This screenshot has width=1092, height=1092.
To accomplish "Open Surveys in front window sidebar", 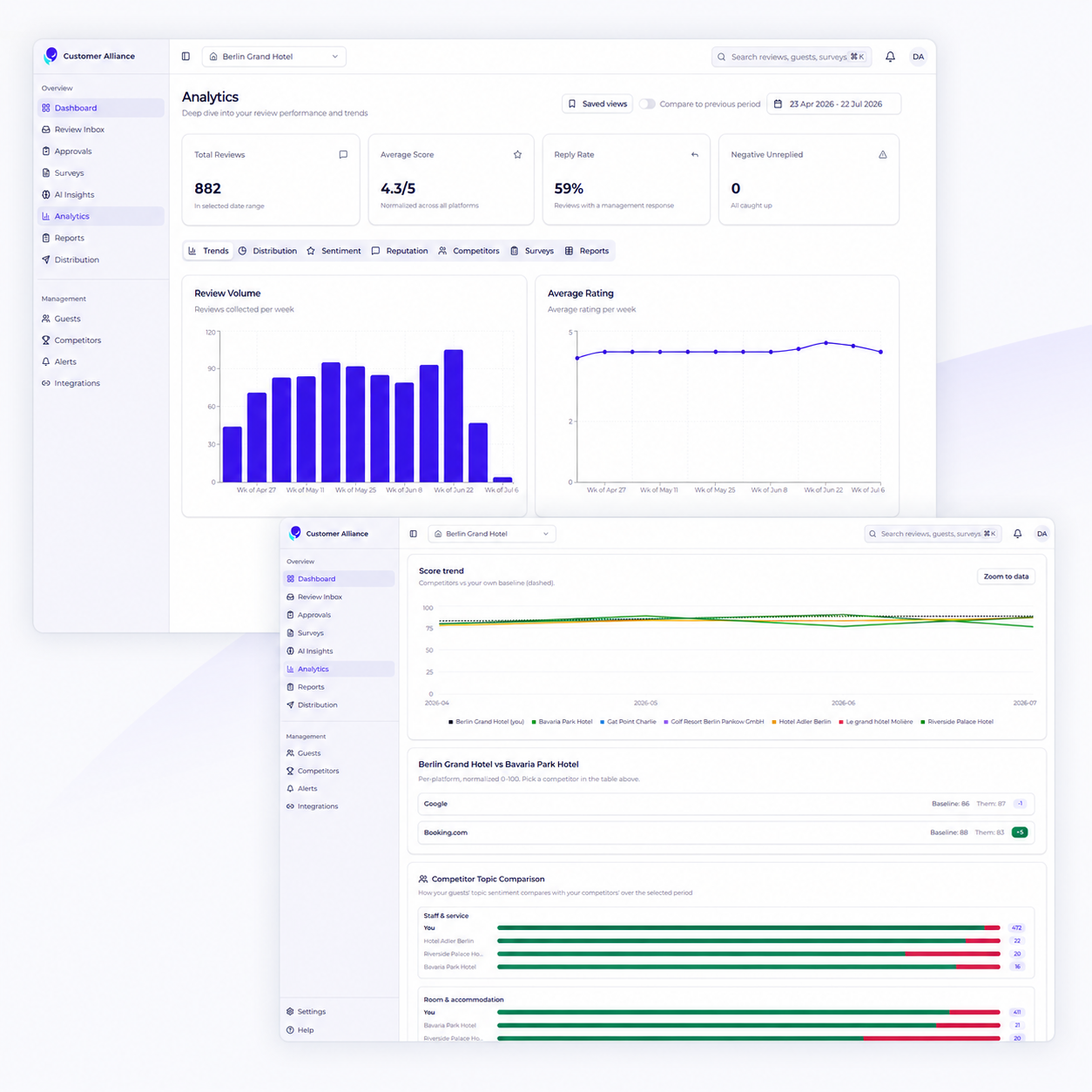I will click(x=339, y=633).
